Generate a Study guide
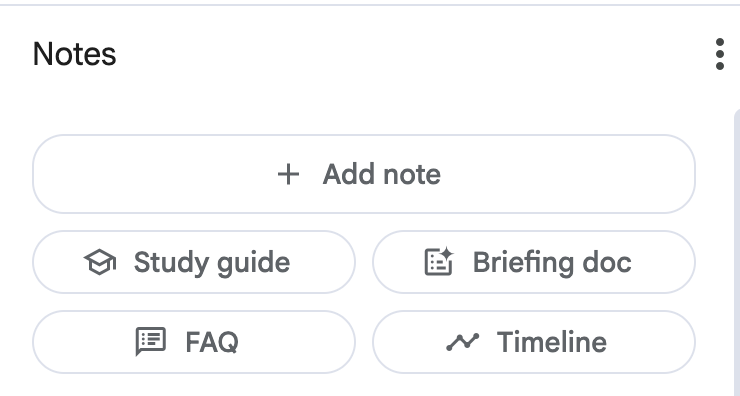740x396 pixels. (x=193, y=262)
